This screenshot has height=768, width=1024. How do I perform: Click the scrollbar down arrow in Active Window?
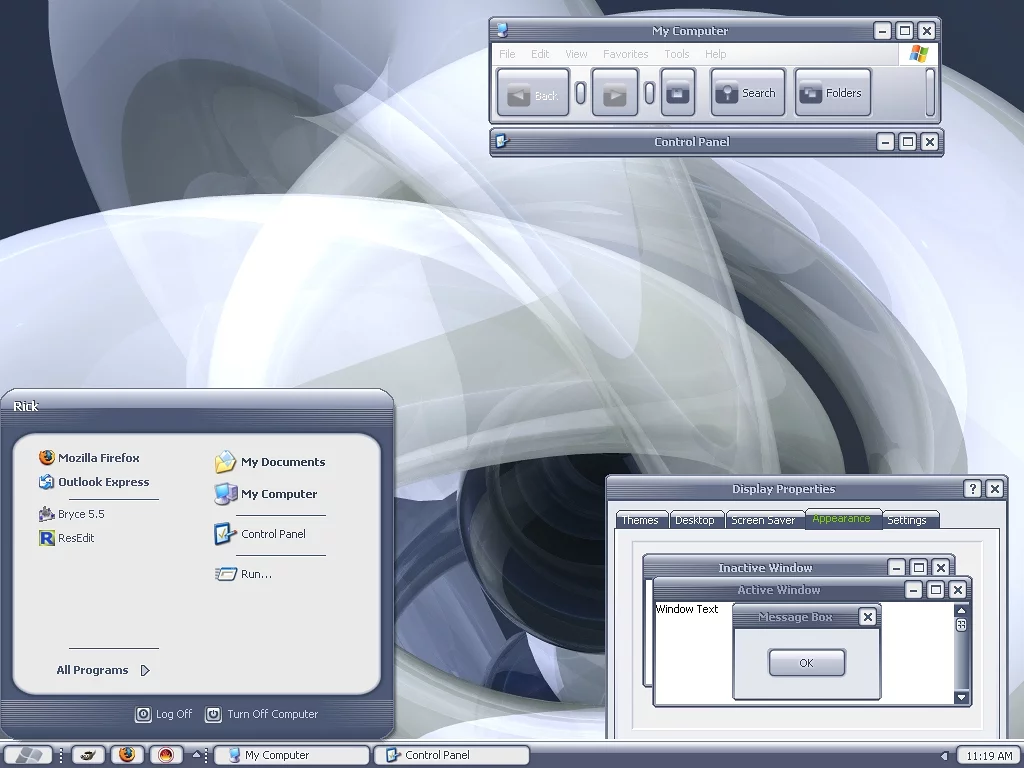pos(961,697)
